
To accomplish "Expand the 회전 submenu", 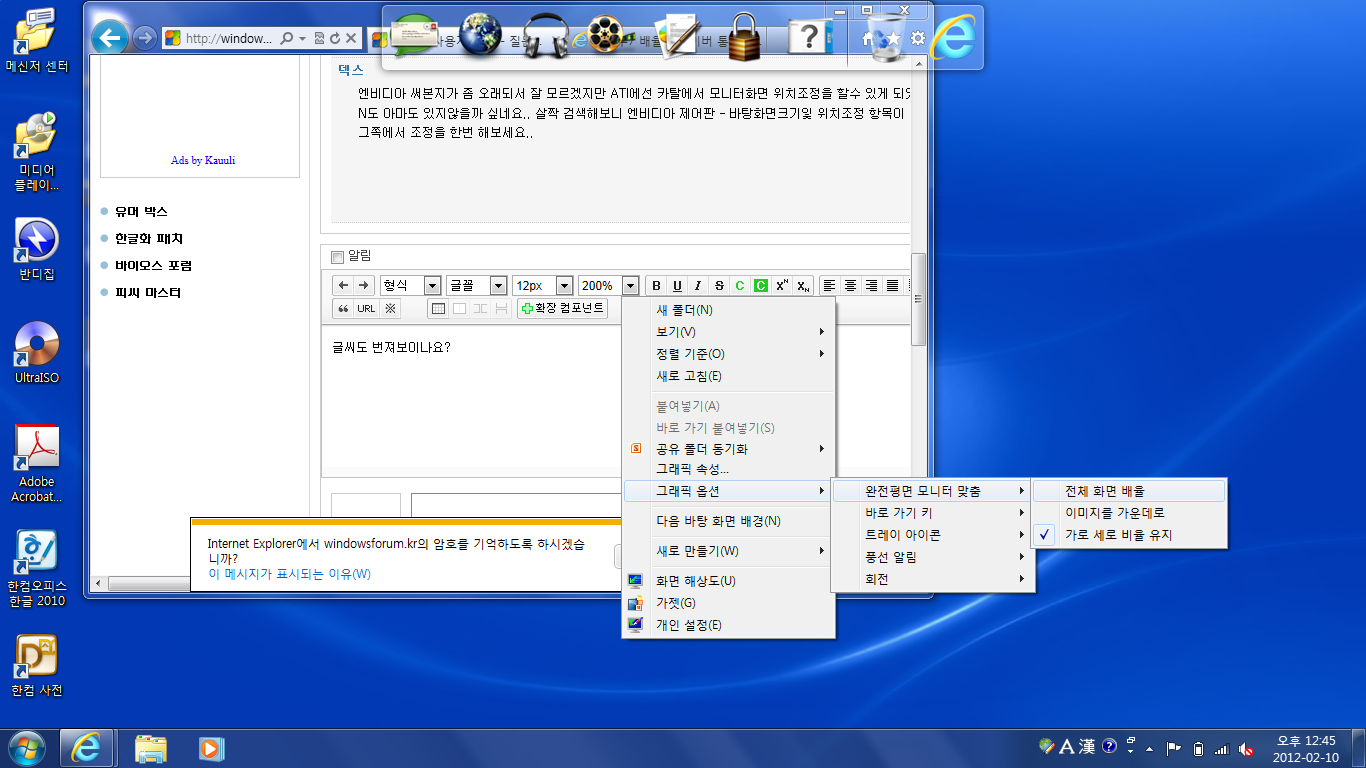I will coord(932,579).
